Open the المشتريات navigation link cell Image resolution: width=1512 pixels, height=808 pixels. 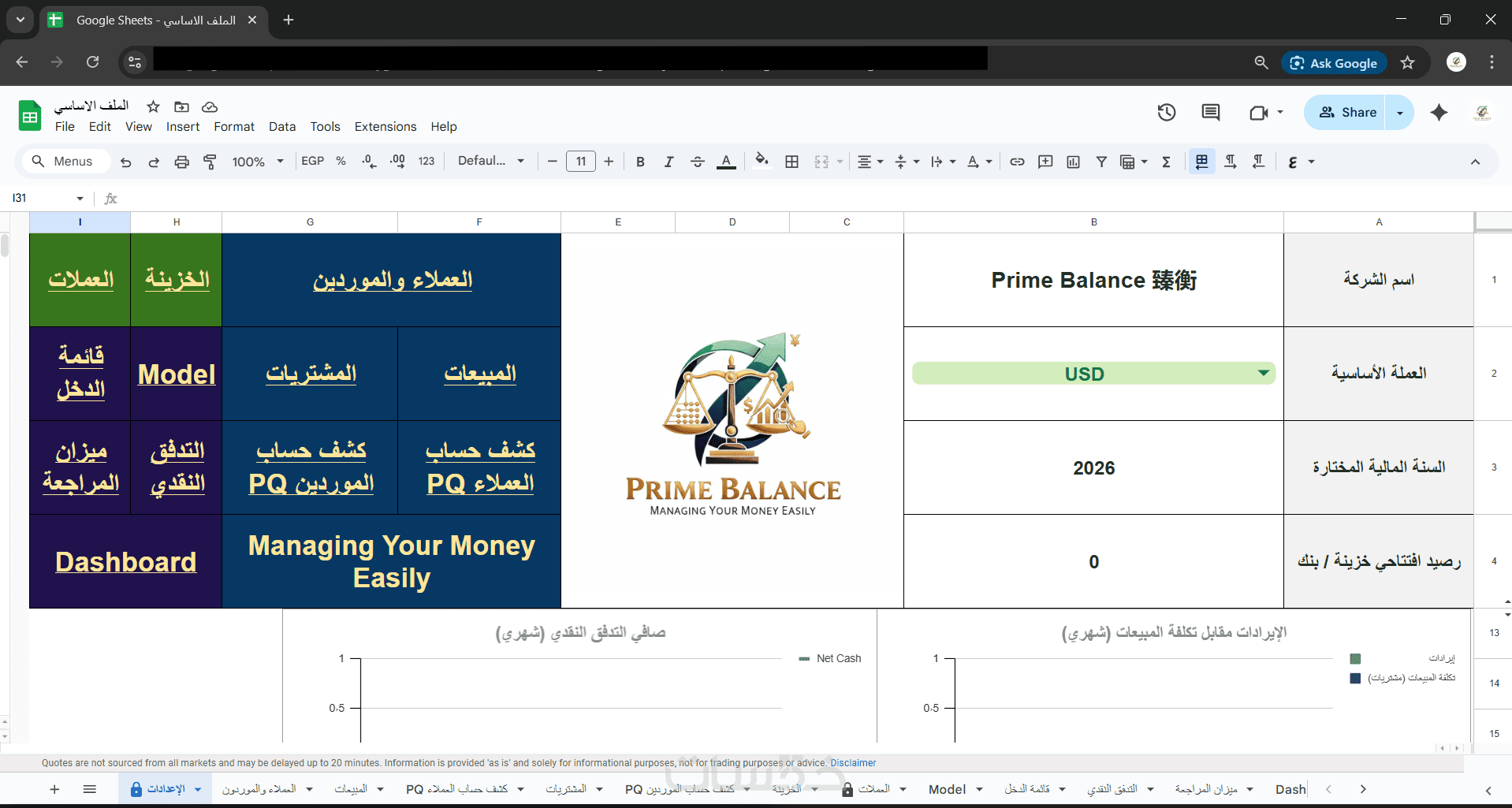(x=311, y=374)
